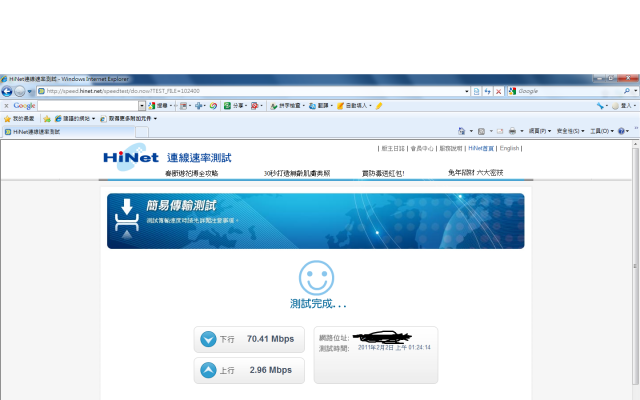Click the Google toolbar 搜尋 search button
The width and height of the screenshot is (640, 400).
tap(160, 106)
